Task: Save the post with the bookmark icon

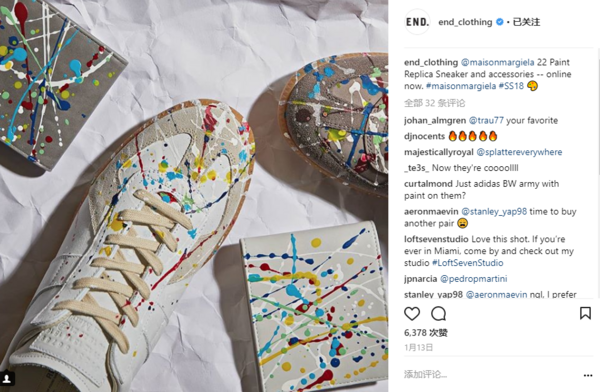Action: tap(585, 313)
